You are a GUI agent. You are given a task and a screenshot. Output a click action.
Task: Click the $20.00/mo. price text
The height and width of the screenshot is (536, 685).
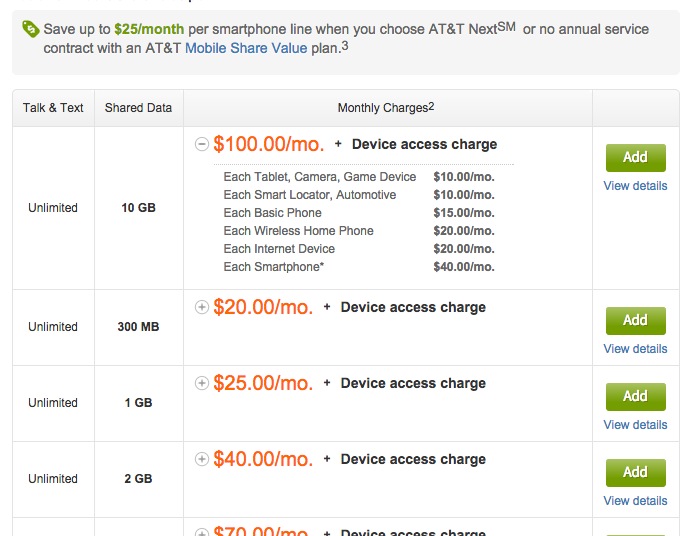pos(263,307)
